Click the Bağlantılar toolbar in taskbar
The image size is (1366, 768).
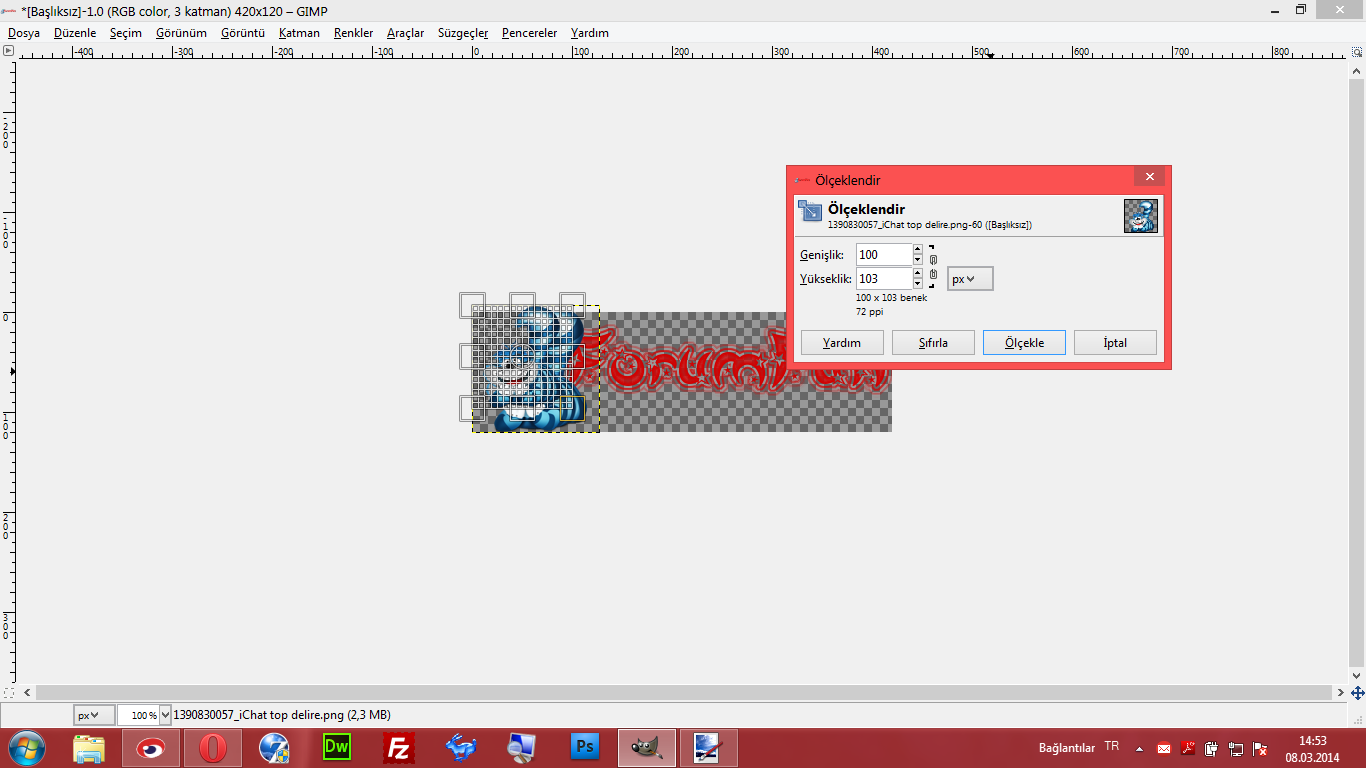1067,748
